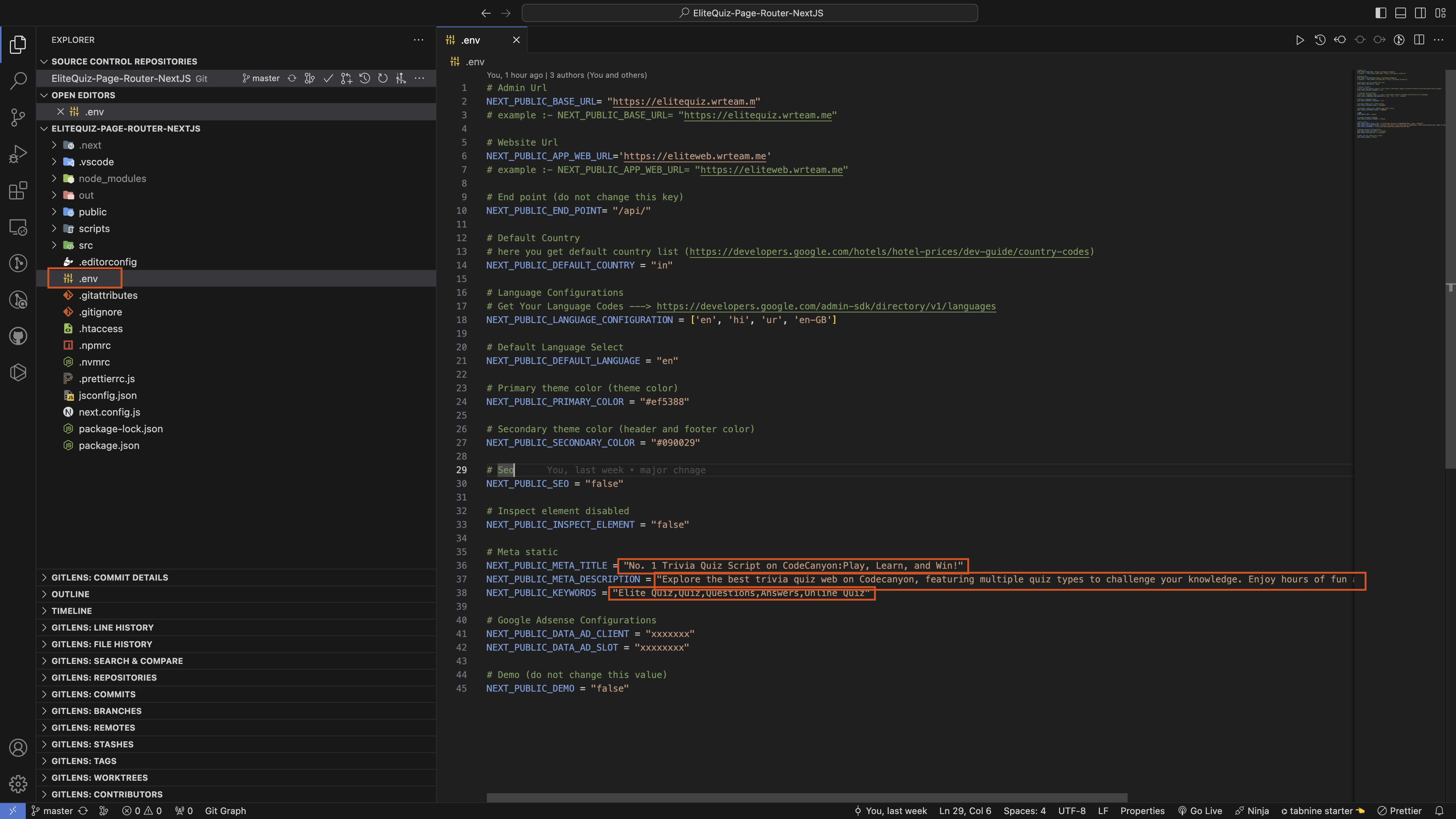1456x819 pixels.
Task: Toggle the Secondary Side Bar layout button
Action: tap(1420, 13)
